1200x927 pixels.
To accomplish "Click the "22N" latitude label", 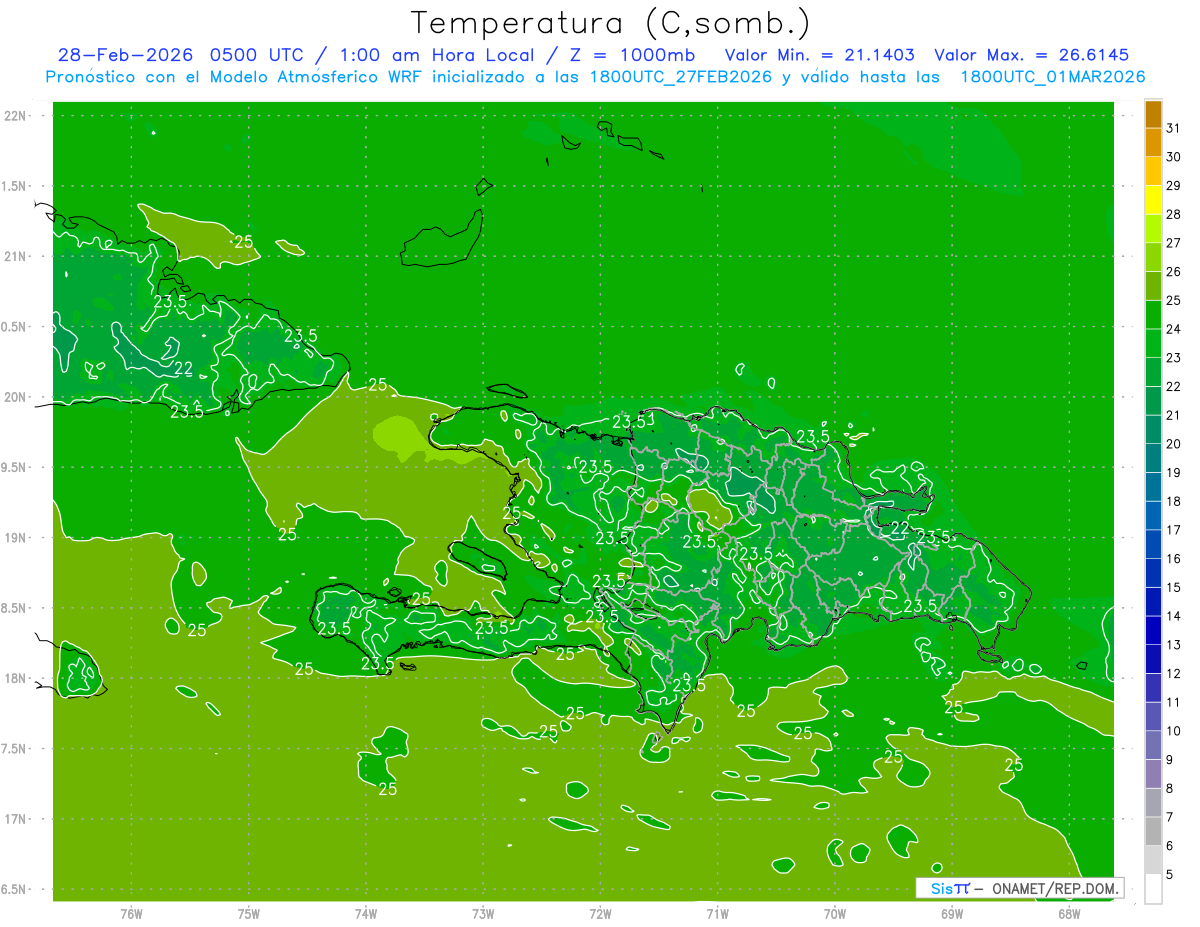I will (15, 115).
